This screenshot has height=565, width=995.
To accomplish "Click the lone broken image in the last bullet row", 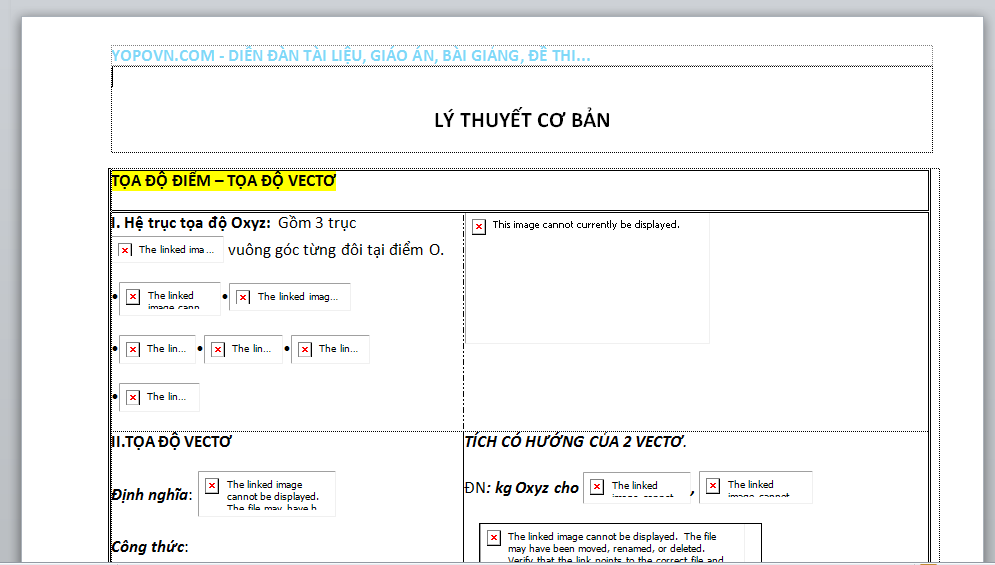I will tap(159, 397).
